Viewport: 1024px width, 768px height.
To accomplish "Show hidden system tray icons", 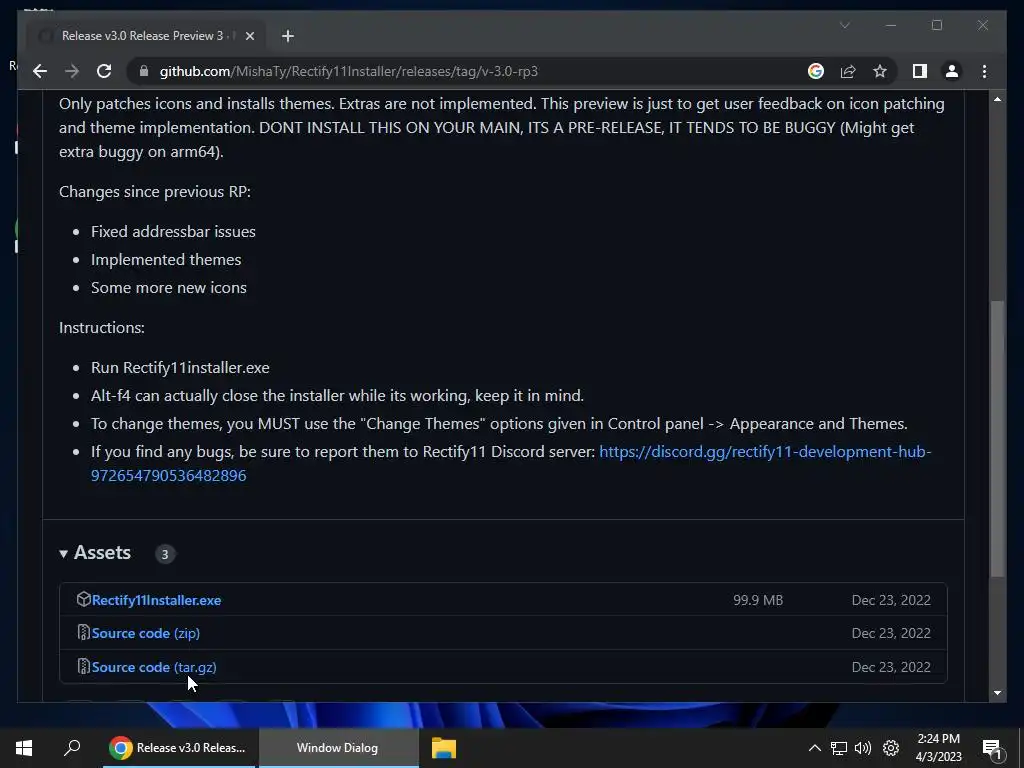I will coord(814,748).
